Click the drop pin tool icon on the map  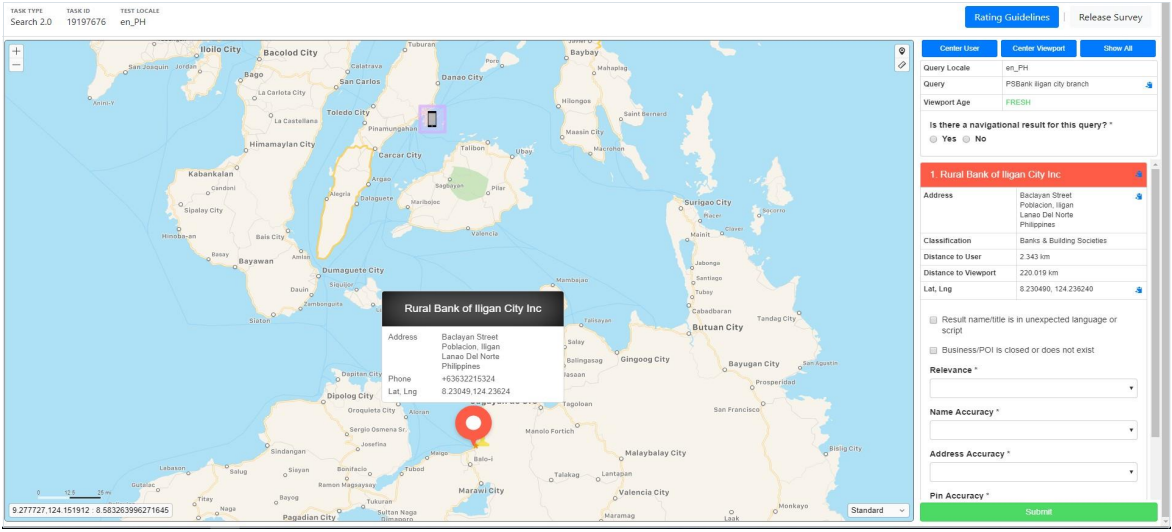click(902, 52)
